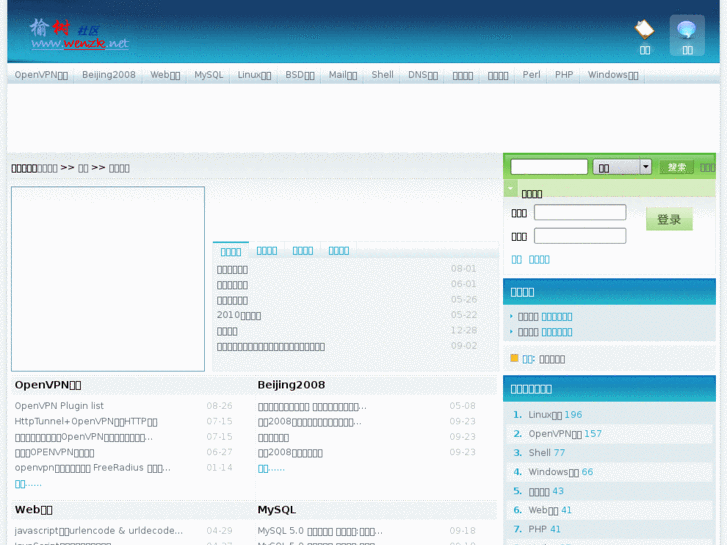The width and height of the screenshot is (727, 545).
Task: Click the wenzk.net site logo
Action: point(79,34)
